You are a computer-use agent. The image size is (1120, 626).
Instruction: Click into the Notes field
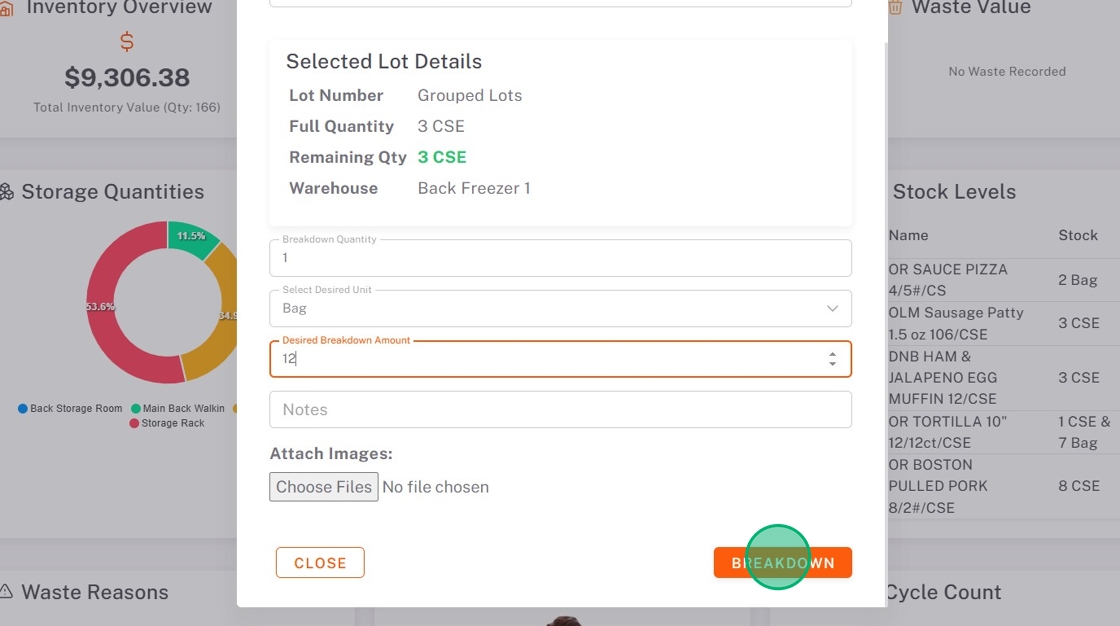click(x=560, y=410)
